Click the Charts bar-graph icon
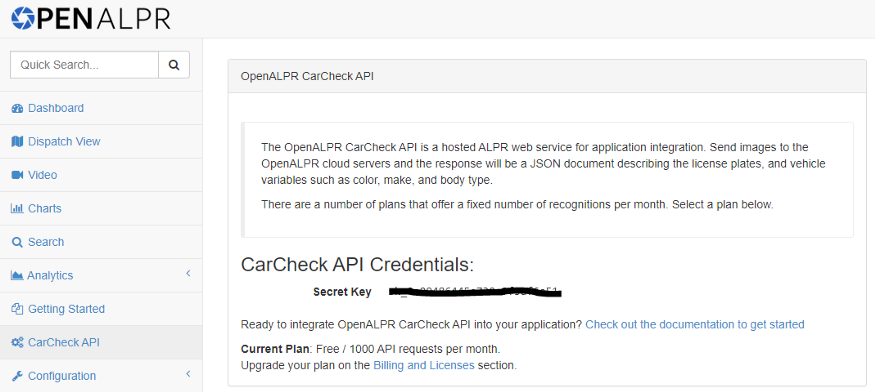The image size is (875, 392). point(17,209)
